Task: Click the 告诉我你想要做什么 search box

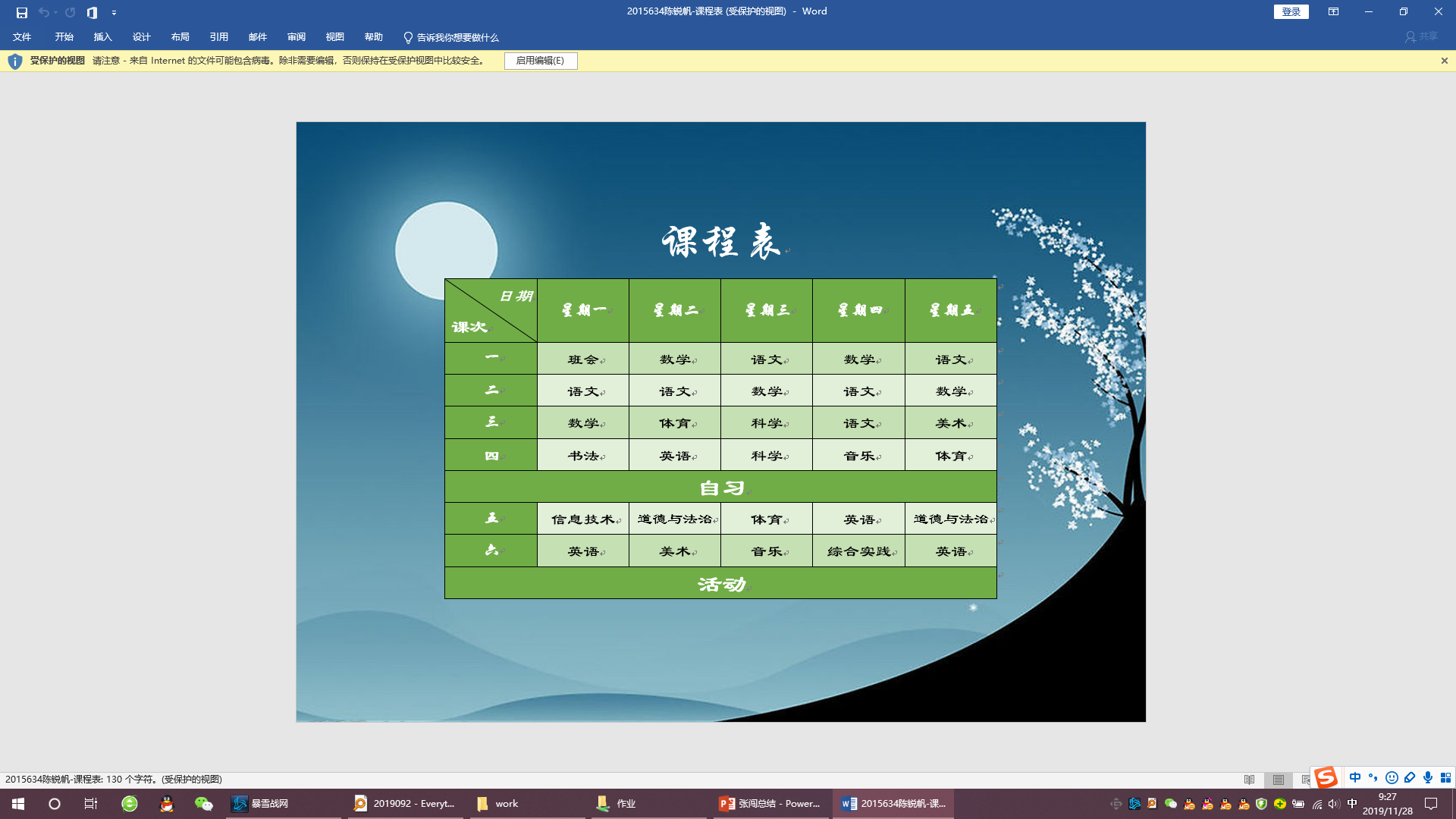Action: [x=451, y=37]
